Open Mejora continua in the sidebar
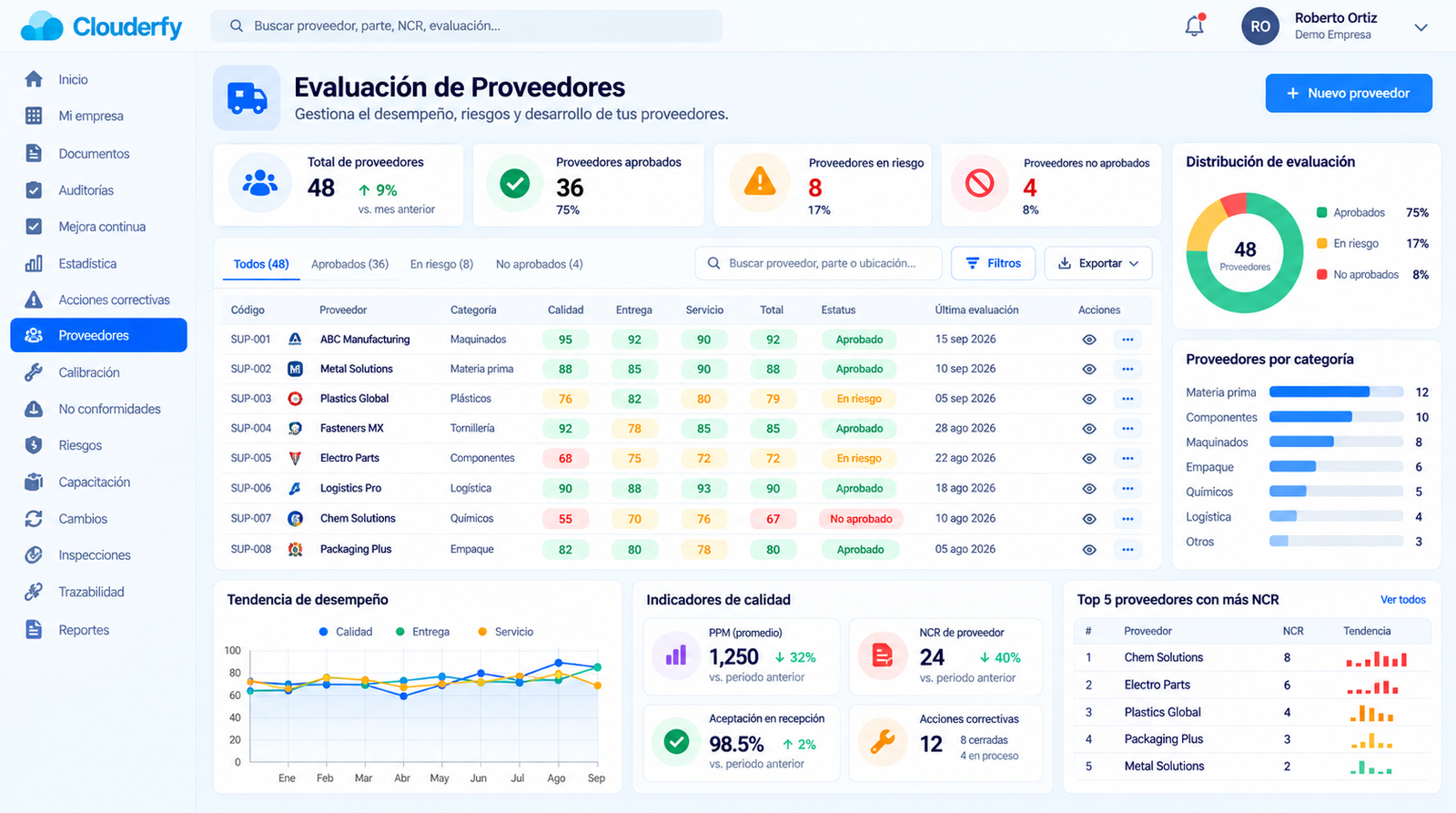Screen dimensions: 1456x813 click(x=98, y=227)
